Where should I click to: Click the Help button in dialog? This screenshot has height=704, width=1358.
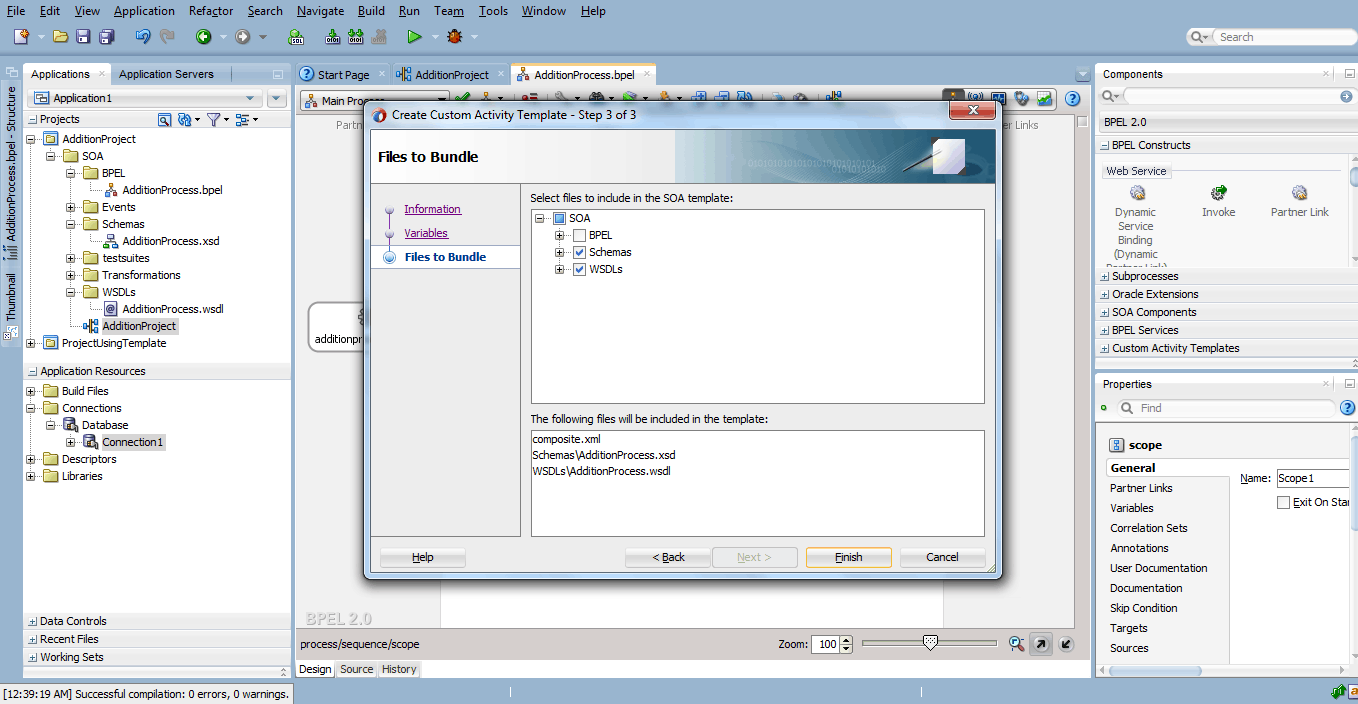point(423,557)
